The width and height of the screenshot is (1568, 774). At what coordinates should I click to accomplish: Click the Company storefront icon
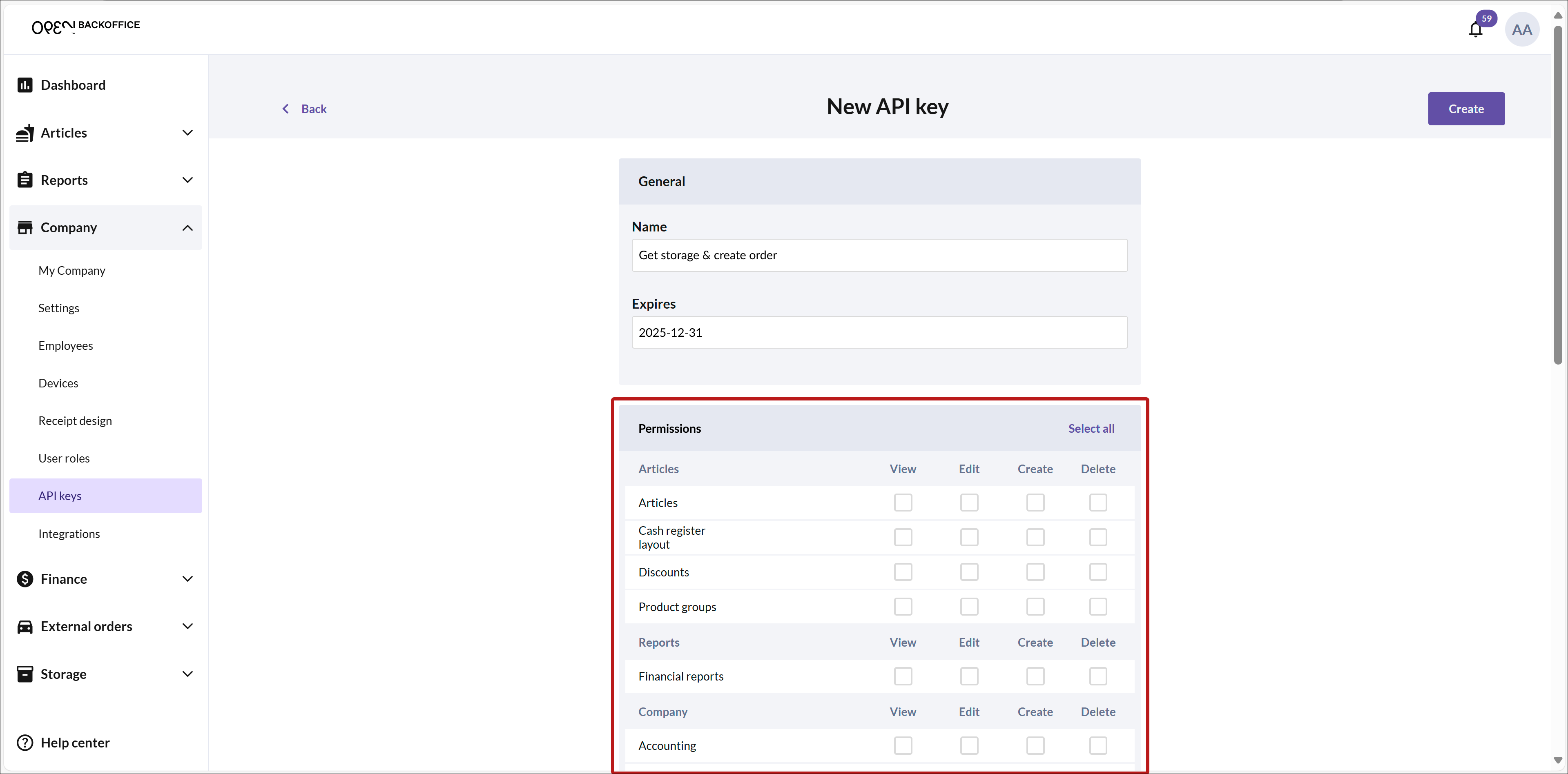point(25,227)
